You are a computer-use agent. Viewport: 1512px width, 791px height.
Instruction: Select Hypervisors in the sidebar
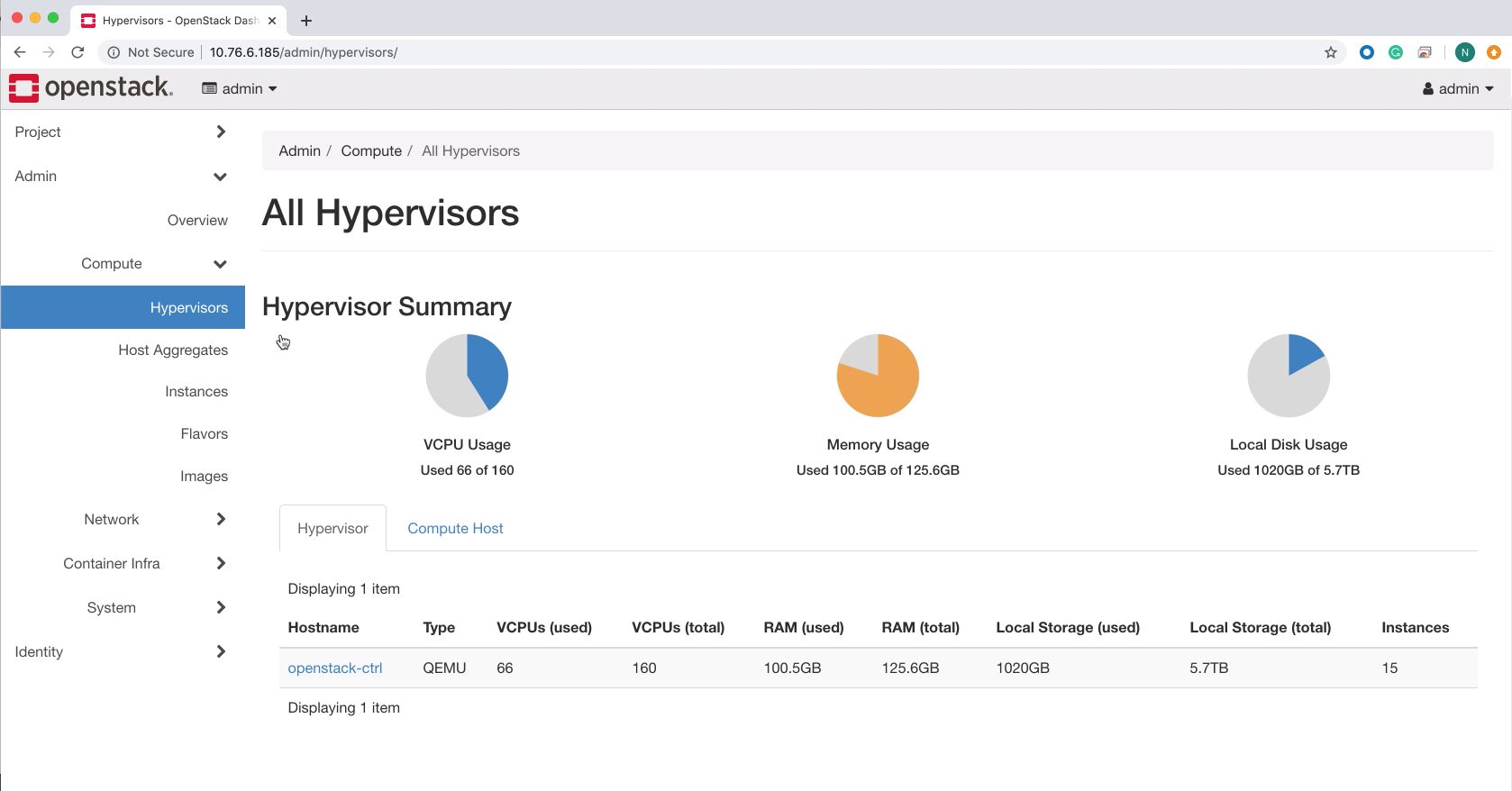click(123, 307)
